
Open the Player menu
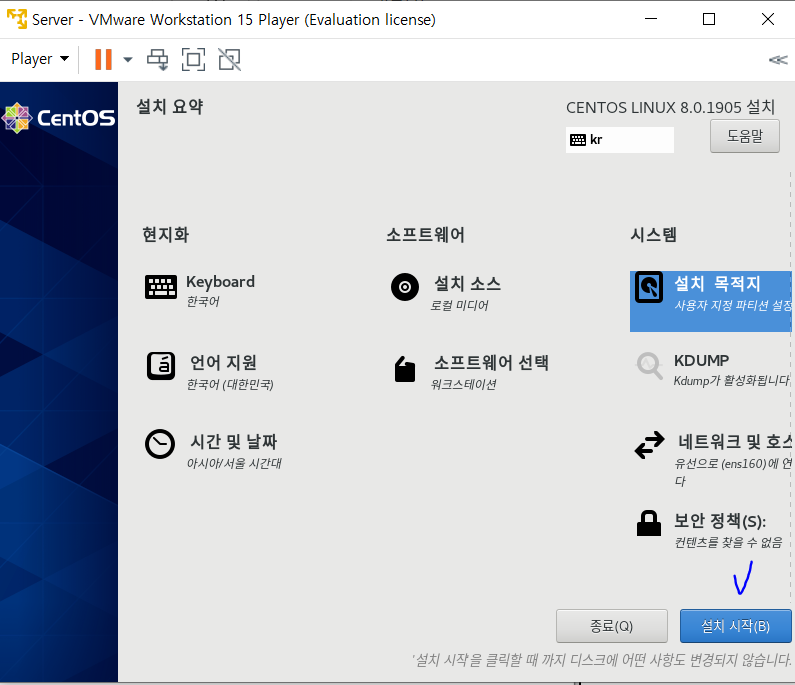point(40,59)
